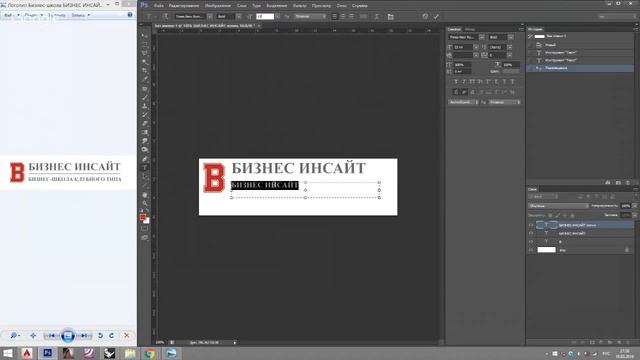Select the Gradient tool
The image size is (640, 360).
[x=144, y=132]
